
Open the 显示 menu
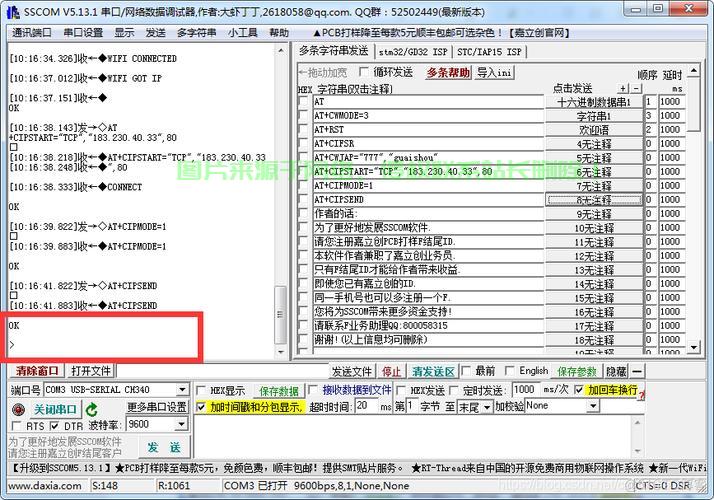point(124,33)
